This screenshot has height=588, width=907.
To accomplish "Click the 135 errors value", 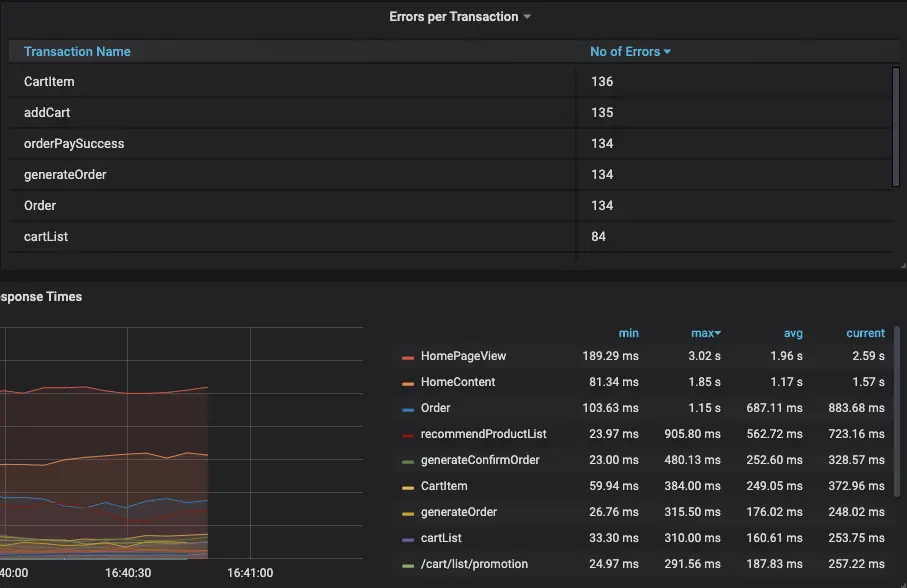I will 602,113.
